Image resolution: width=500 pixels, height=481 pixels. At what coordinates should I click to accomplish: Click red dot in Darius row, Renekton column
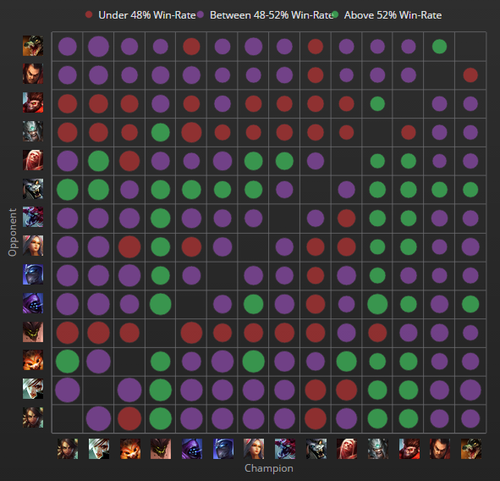click(x=470, y=75)
